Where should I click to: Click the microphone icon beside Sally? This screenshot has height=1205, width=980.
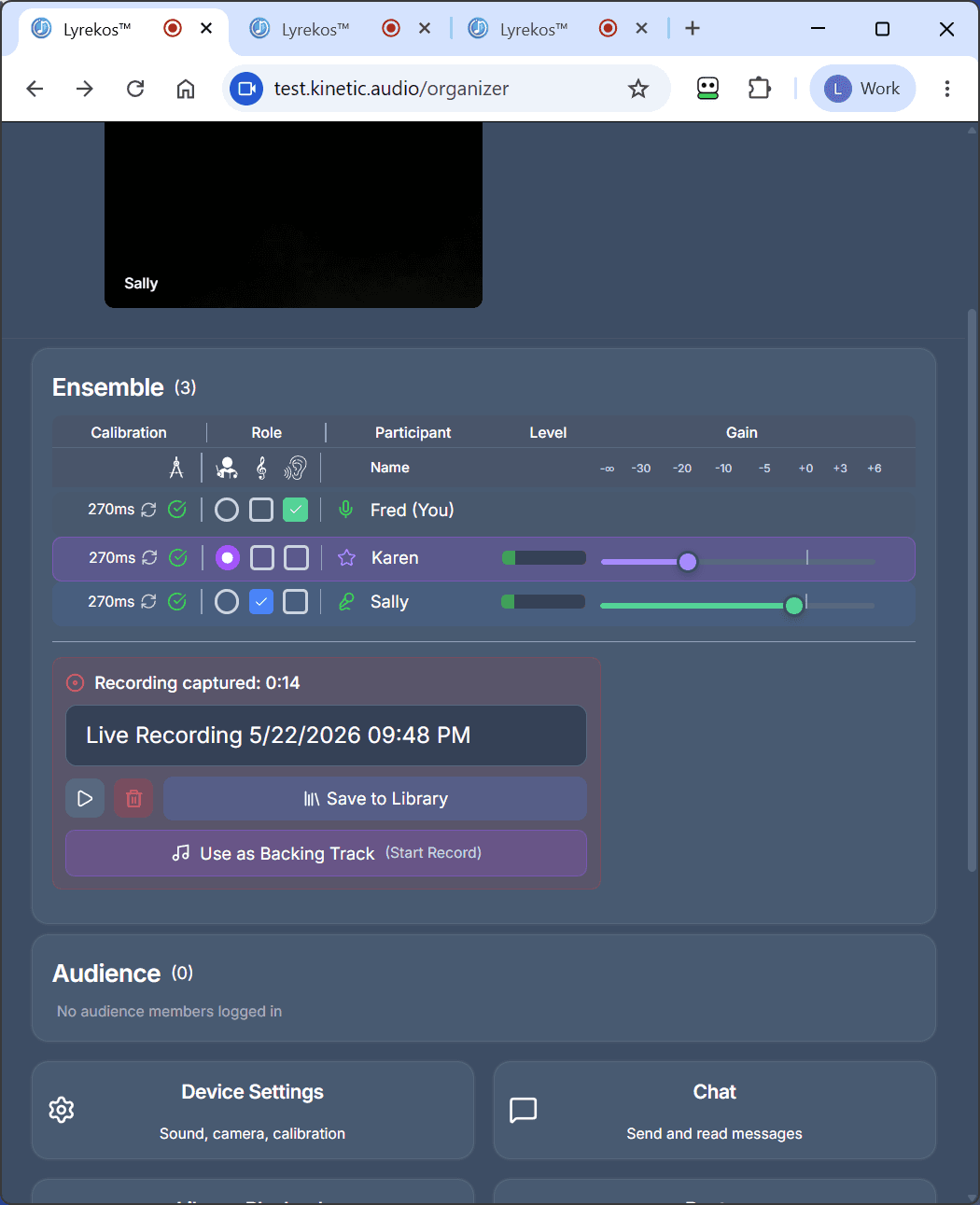[345, 602]
